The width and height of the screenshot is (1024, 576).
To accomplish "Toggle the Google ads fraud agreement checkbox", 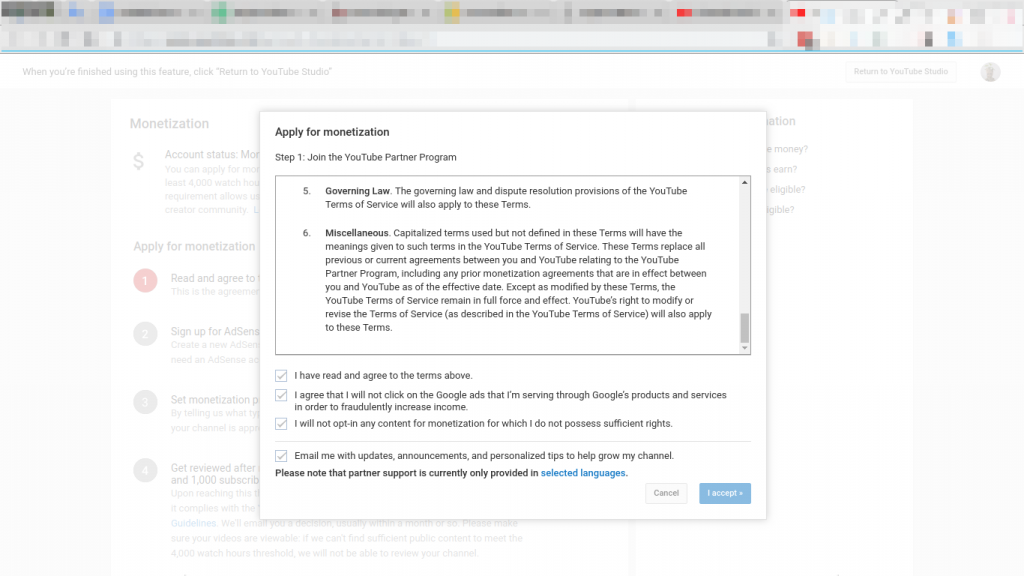I will tap(281, 396).
